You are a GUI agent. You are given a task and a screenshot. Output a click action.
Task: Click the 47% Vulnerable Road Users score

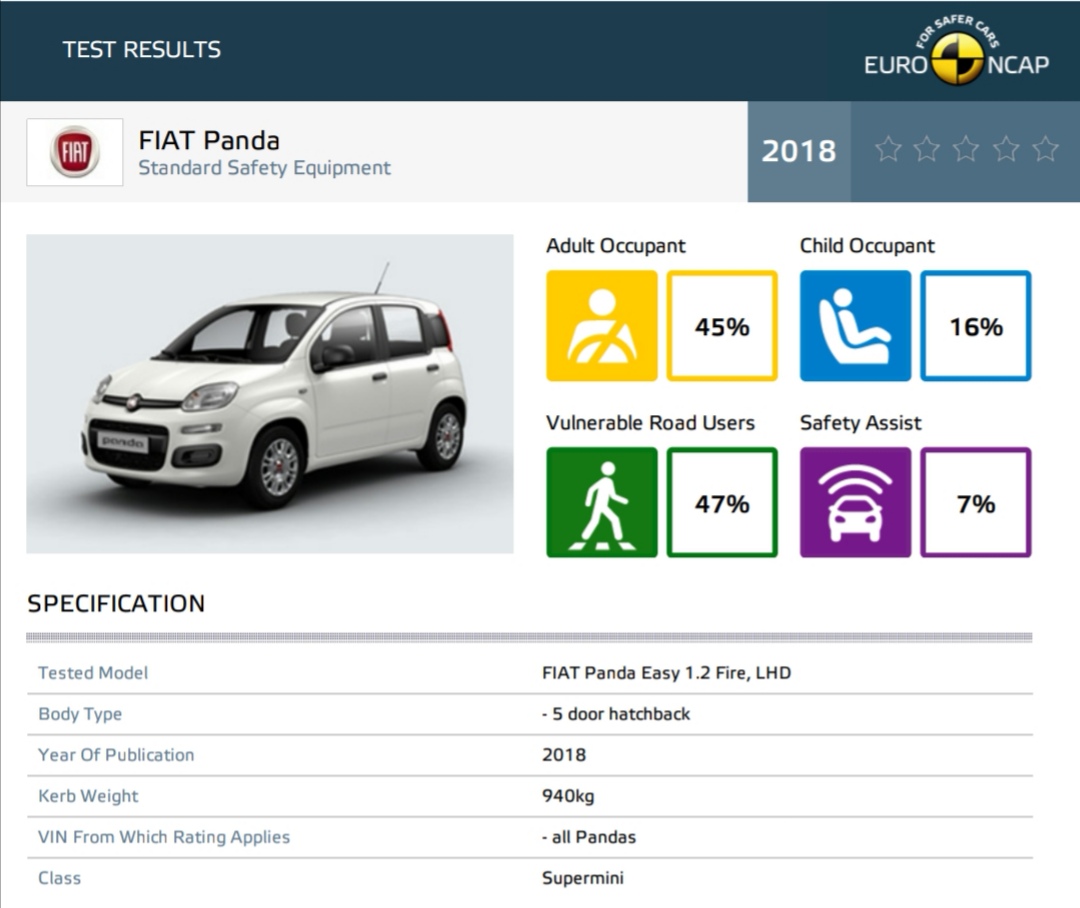tap(722, 502)
